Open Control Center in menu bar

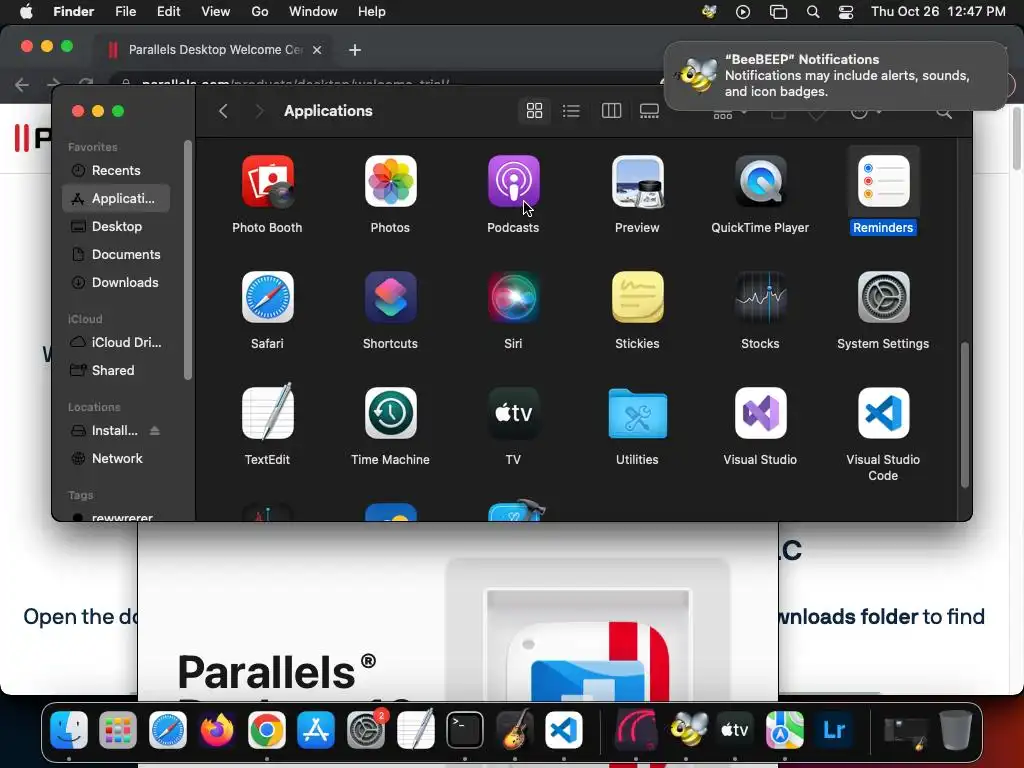[846, 12]
